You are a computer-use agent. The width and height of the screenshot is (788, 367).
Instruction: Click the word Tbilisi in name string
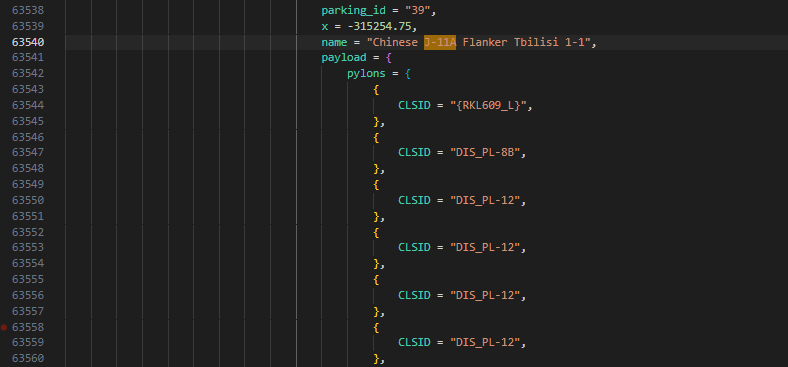point(536,43)
